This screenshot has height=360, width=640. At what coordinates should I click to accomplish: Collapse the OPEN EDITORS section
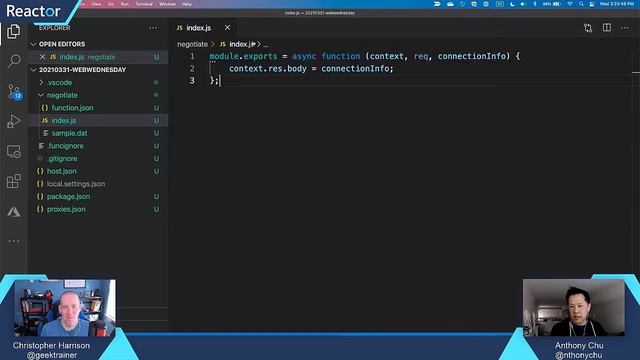(98, 44)
